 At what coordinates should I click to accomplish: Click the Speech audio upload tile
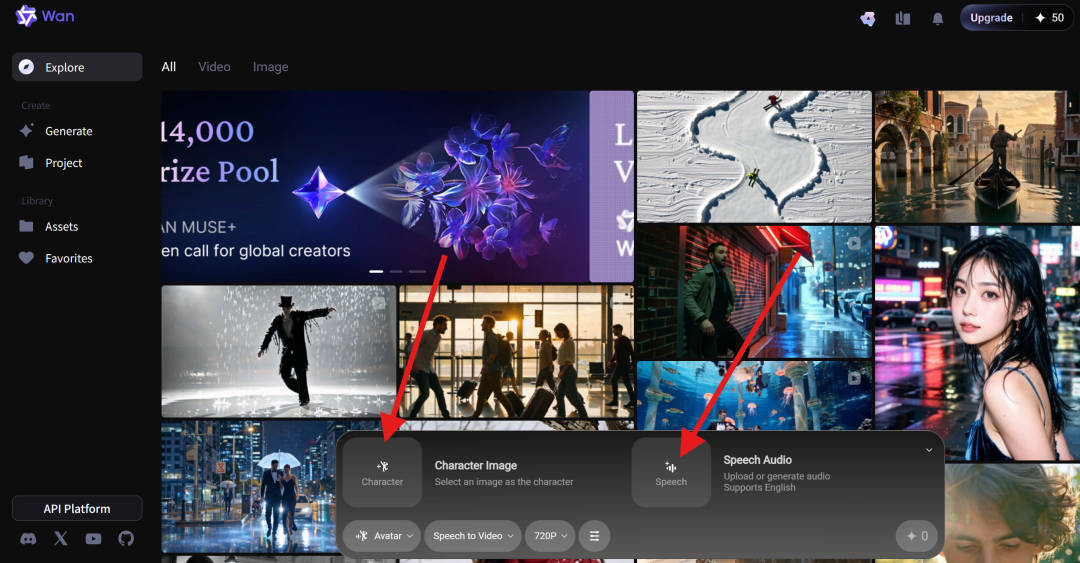click(x=671, y=472)
